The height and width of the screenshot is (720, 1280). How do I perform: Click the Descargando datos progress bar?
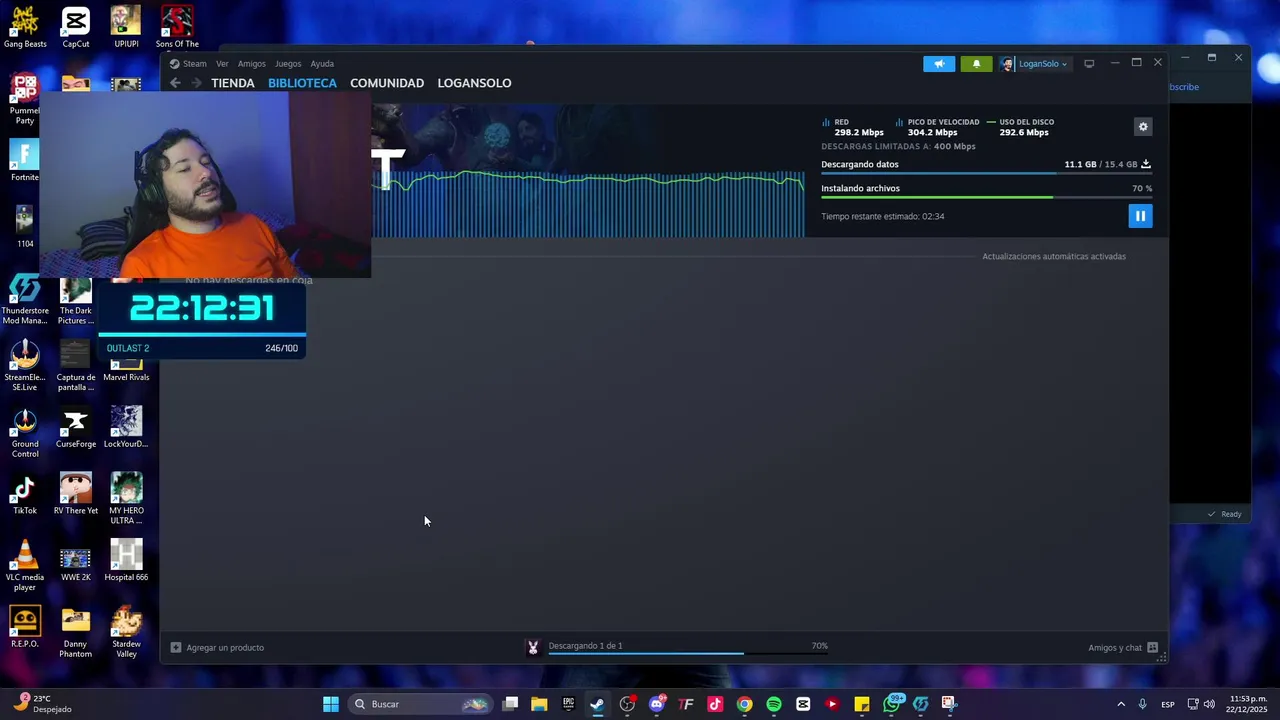[986, 174]
